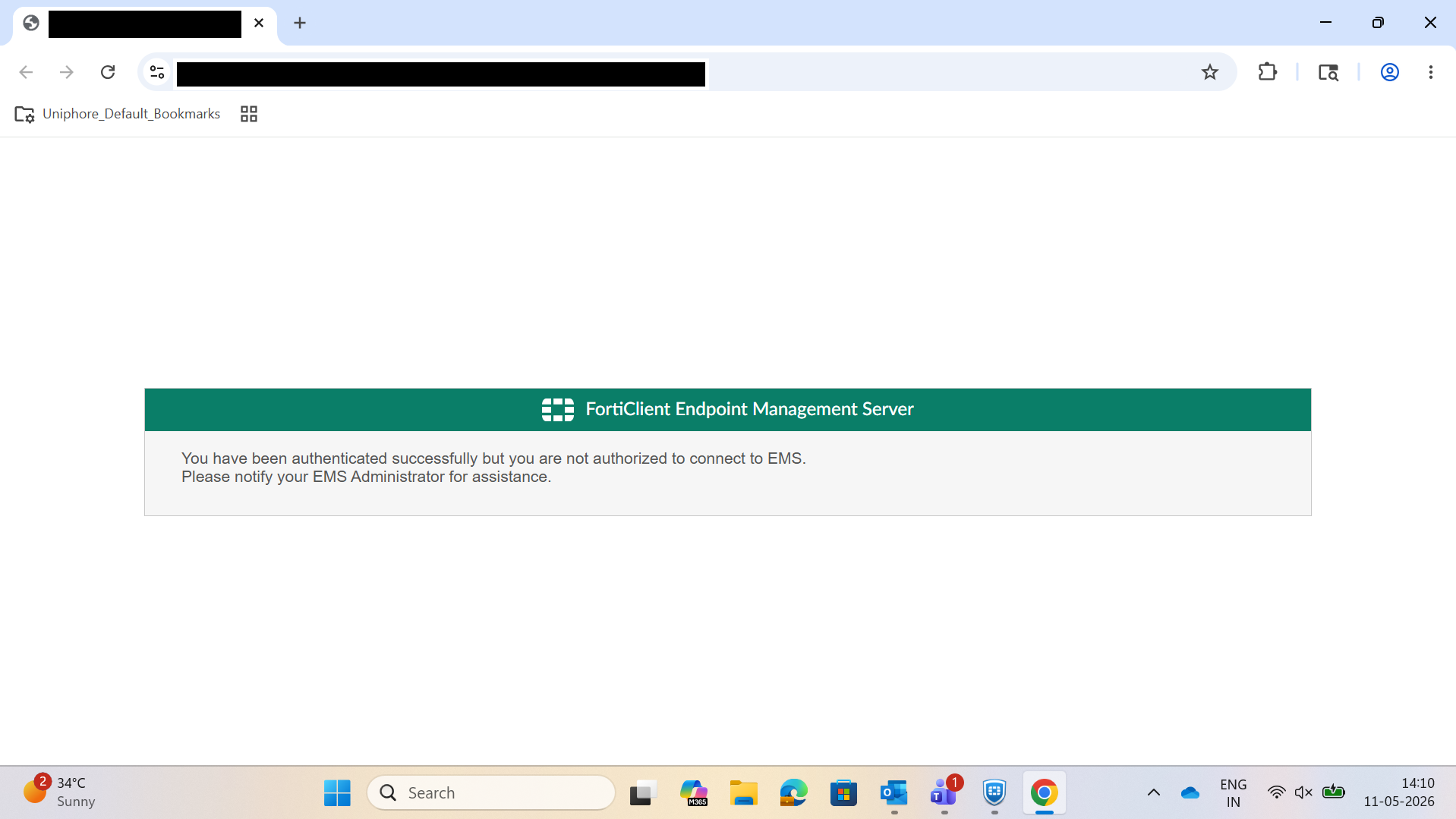Open Outlook from the taskbar
Image resolution: width=1456 pixels, height=819 pixels.
click(894, 793)
